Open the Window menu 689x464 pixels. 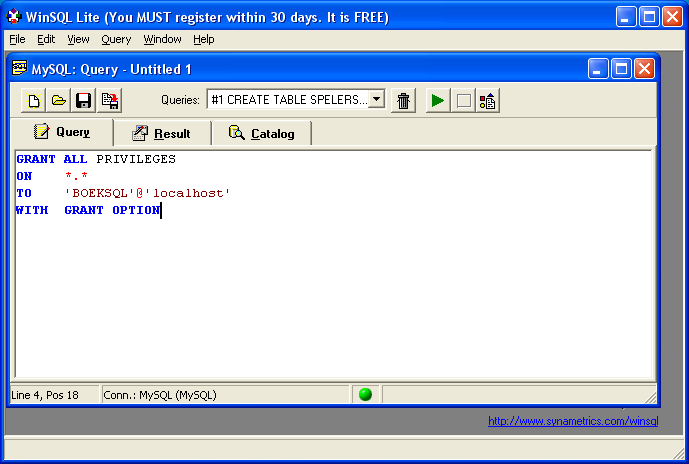coord(162,40)
